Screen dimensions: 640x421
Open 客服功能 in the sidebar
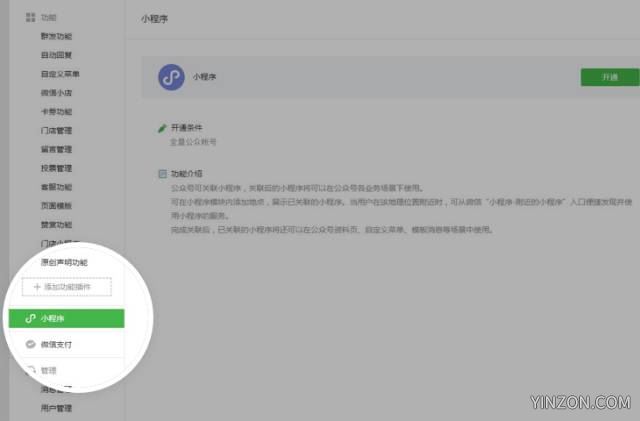[56, 187]
